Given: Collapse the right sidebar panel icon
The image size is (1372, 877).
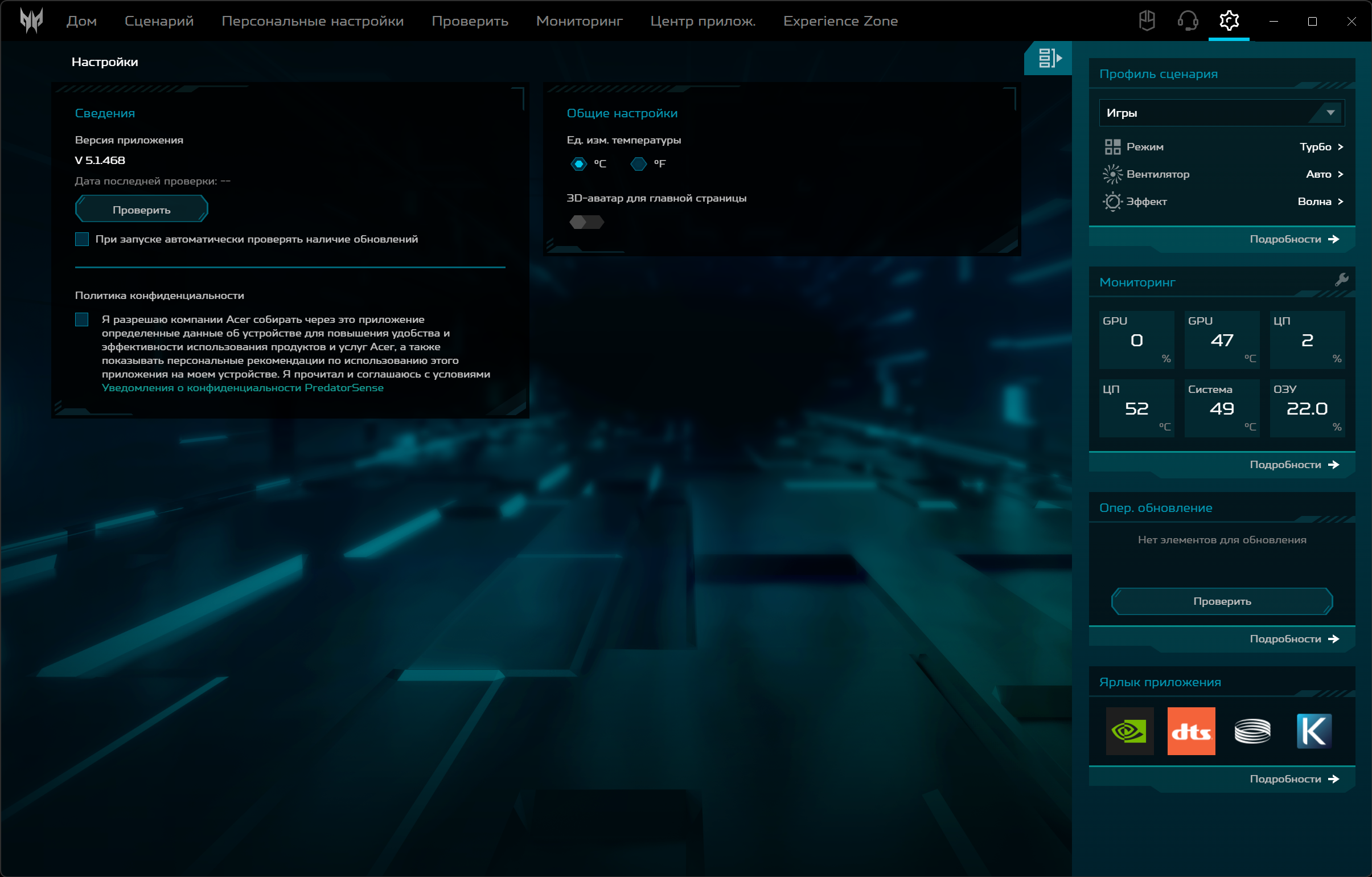Looking at the screenshot, I should [1049, 58].
